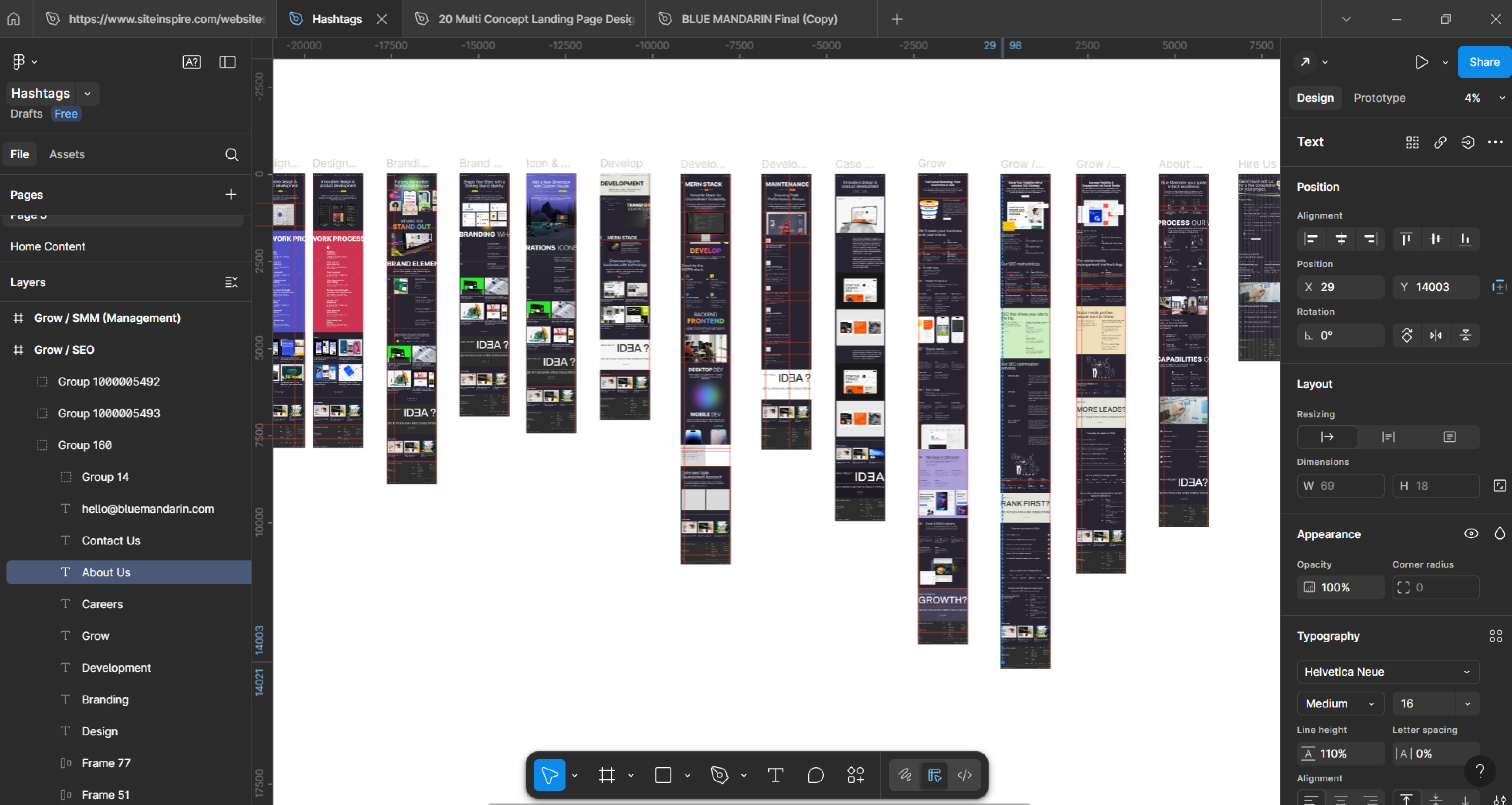Screen dimensions: 1512x805
Task: Toggle minimize UI sidebar icon
Action: [227, 62]
